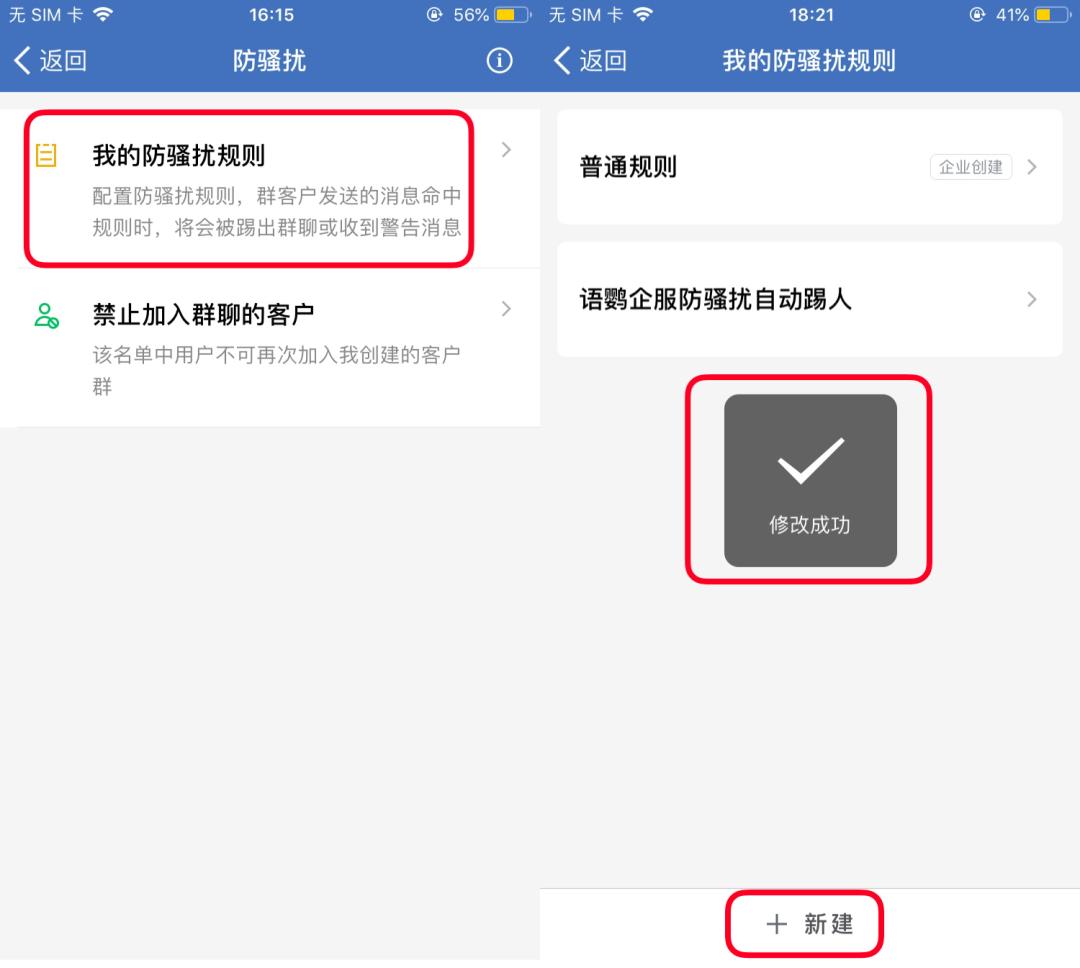Tap the 修改成功 toast message

click(811, 481)
